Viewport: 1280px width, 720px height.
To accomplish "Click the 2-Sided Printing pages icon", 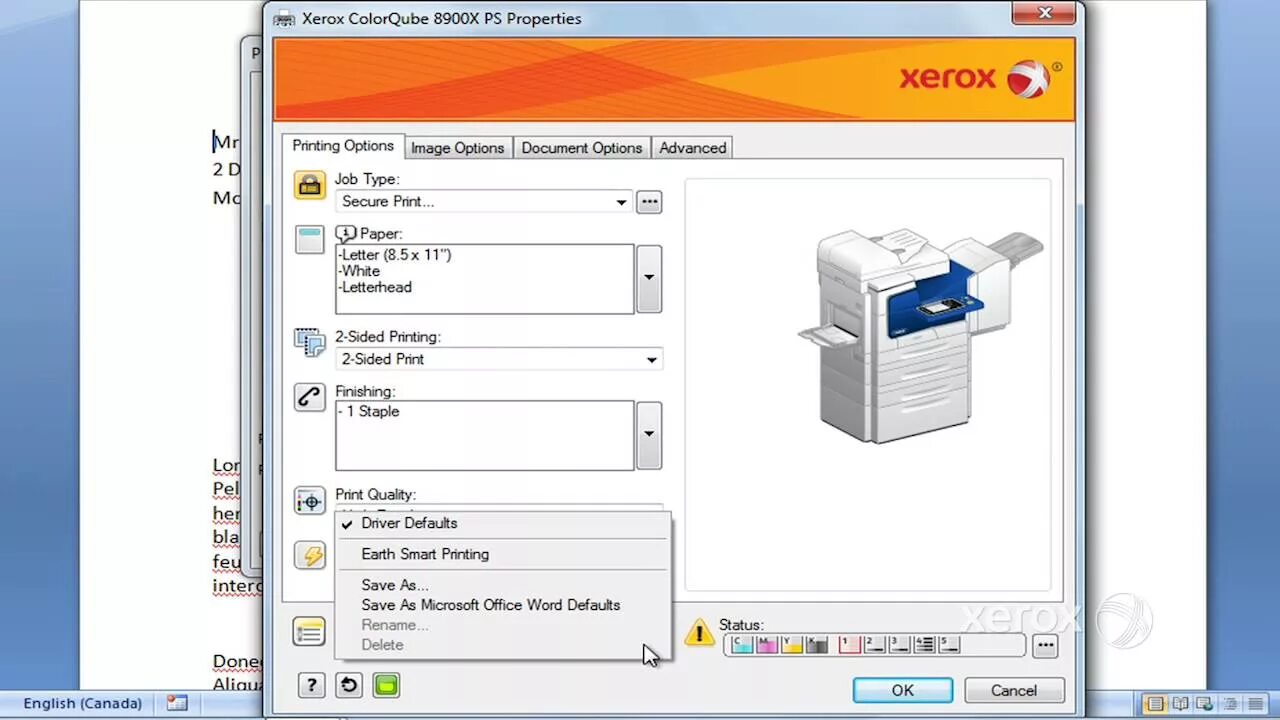I will click(309, 343).
